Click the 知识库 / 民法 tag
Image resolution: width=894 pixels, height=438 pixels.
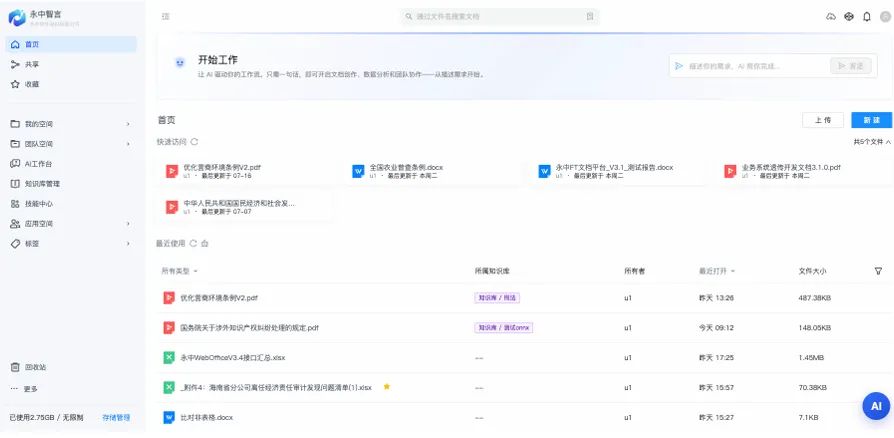pyautogui.click(x=497, y=298)
